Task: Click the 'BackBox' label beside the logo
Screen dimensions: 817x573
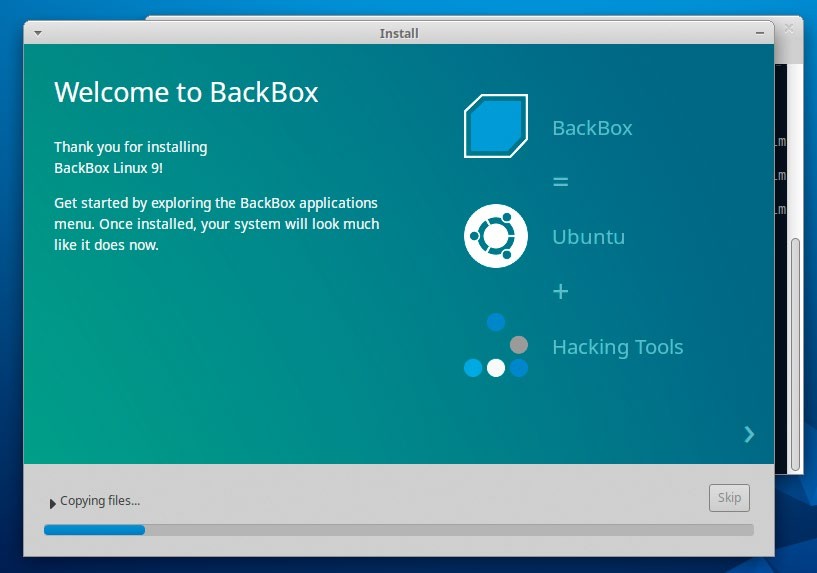Action: click(592, 128)
